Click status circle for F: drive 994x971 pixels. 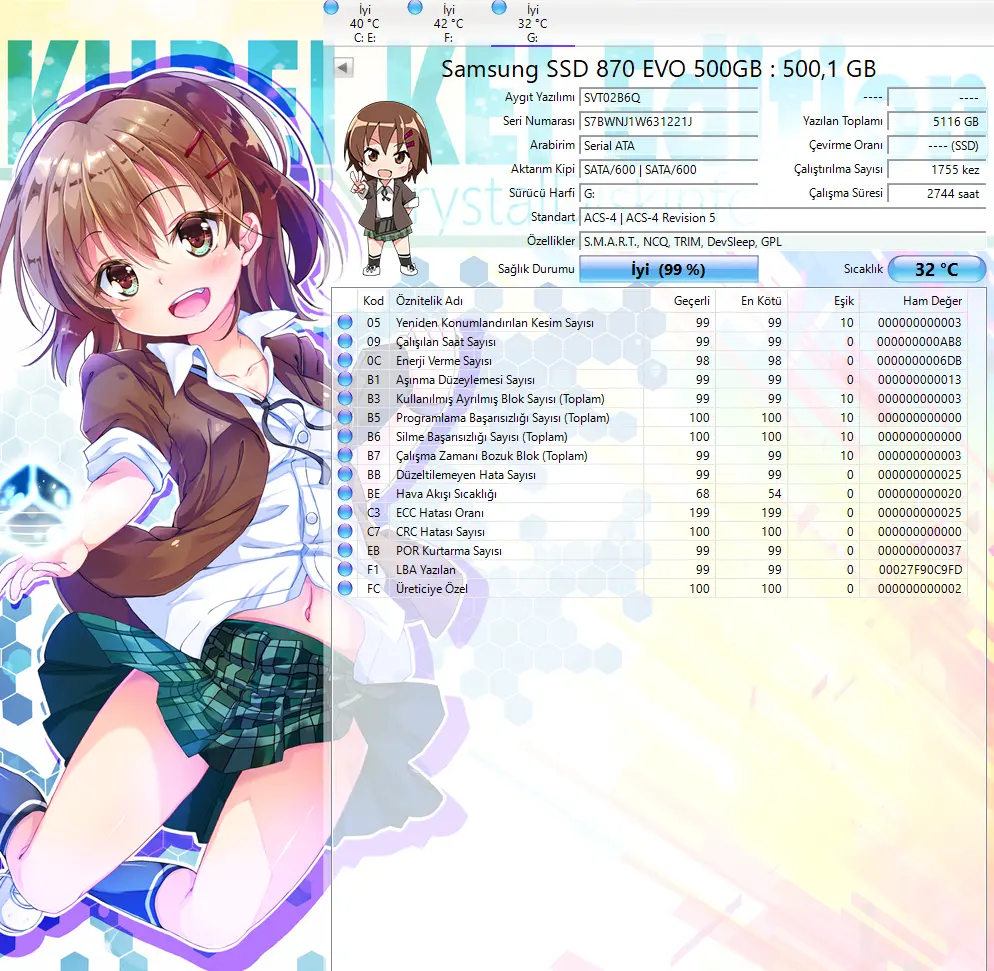click(x=415, y=8)
